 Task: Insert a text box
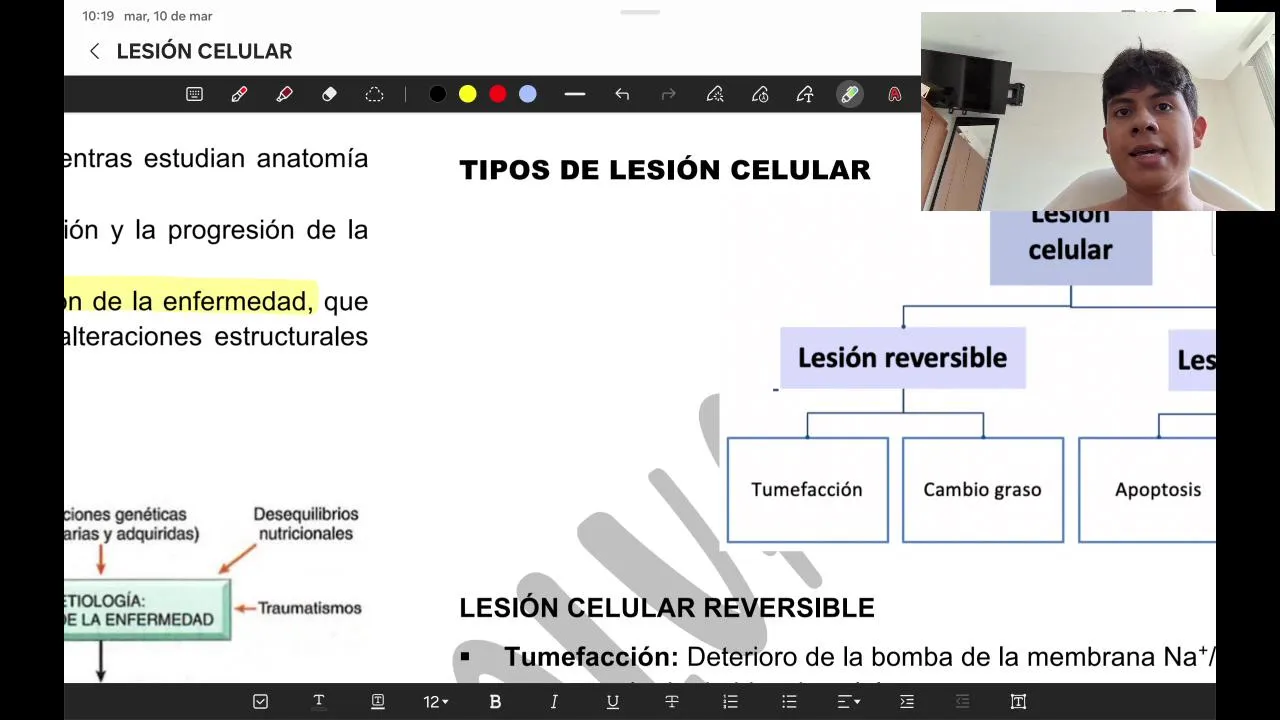(1018, 701)
